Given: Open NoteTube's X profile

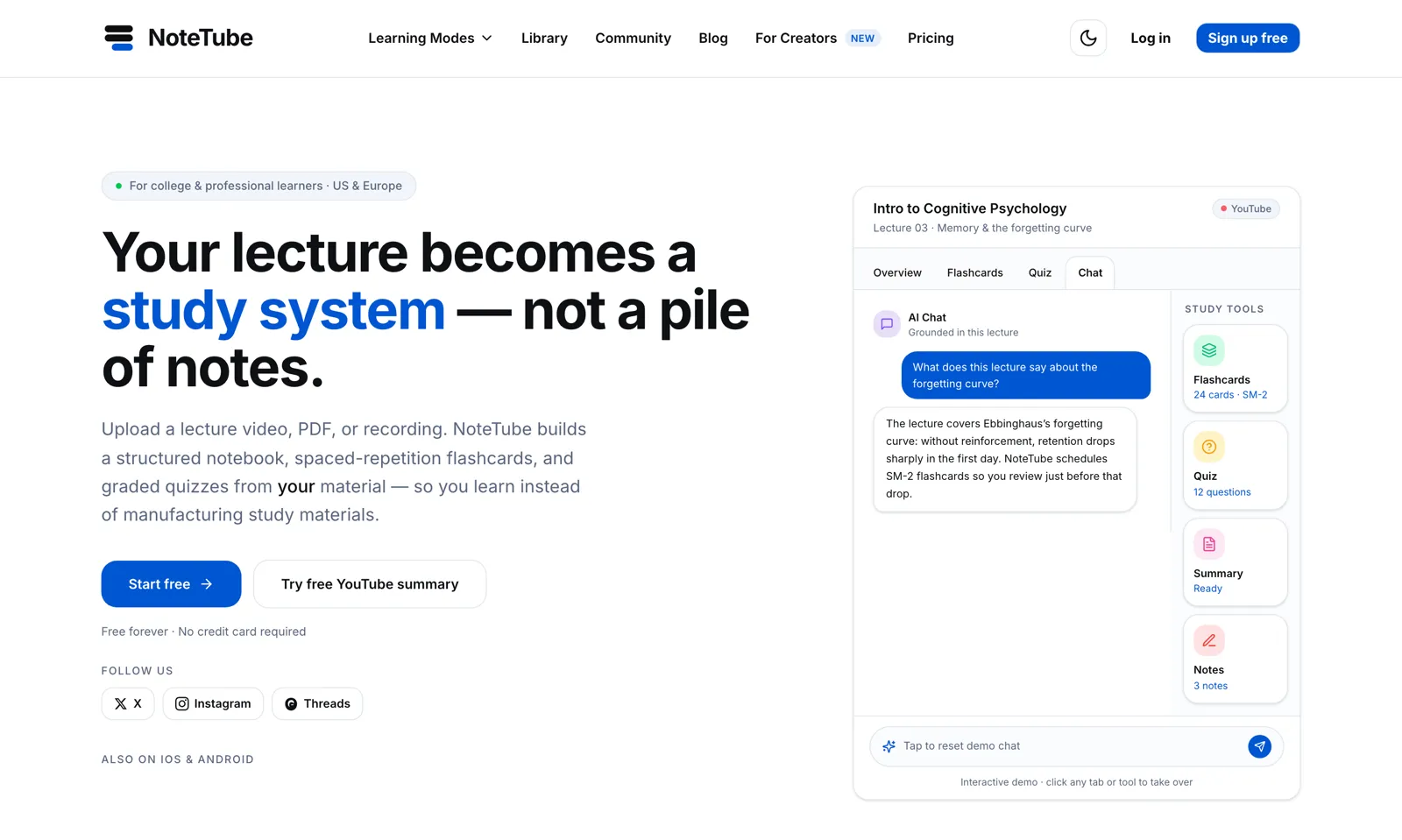Looking at the screenshot, I should (x=128, y=703).
